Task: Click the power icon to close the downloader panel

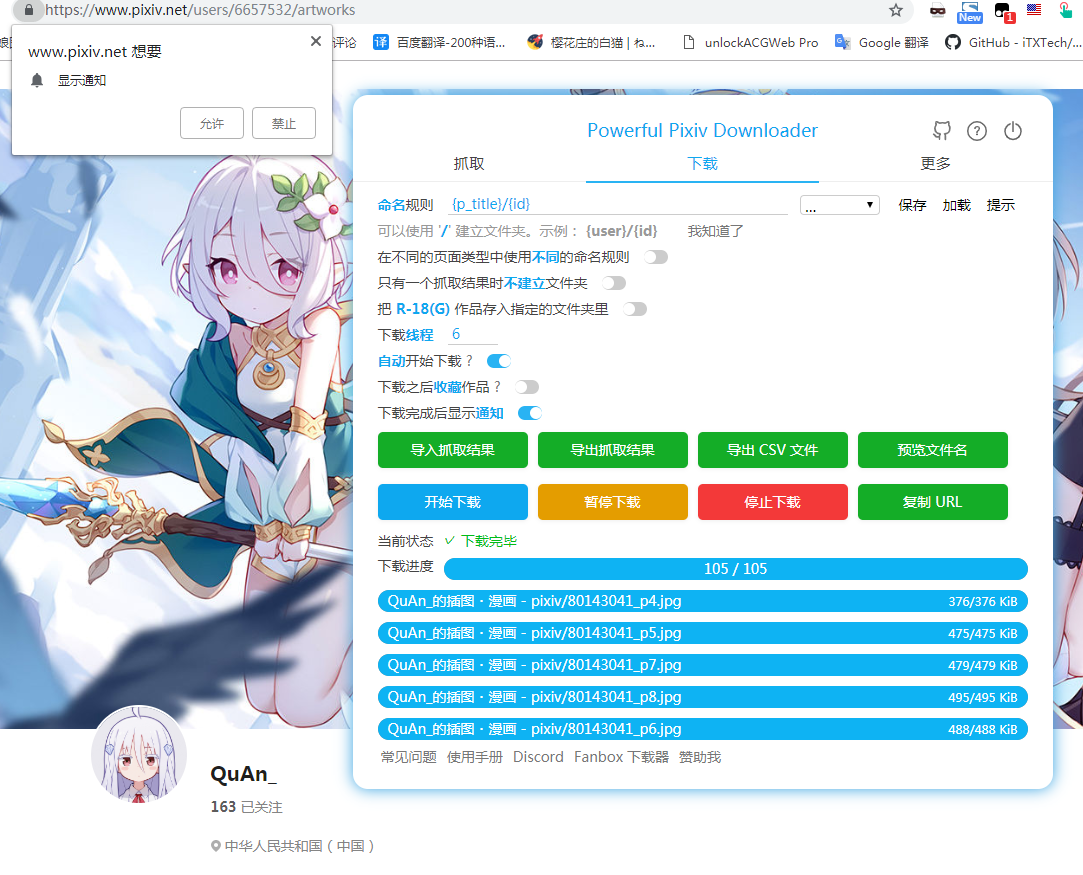Action: tap(1013, 131)
